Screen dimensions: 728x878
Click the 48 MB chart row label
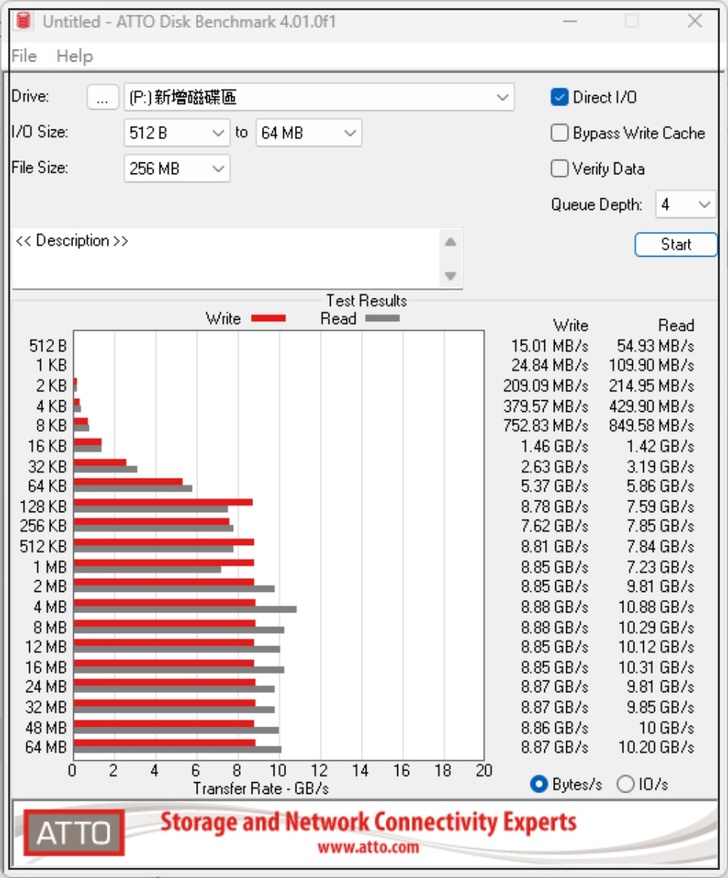tap(46, 727)
